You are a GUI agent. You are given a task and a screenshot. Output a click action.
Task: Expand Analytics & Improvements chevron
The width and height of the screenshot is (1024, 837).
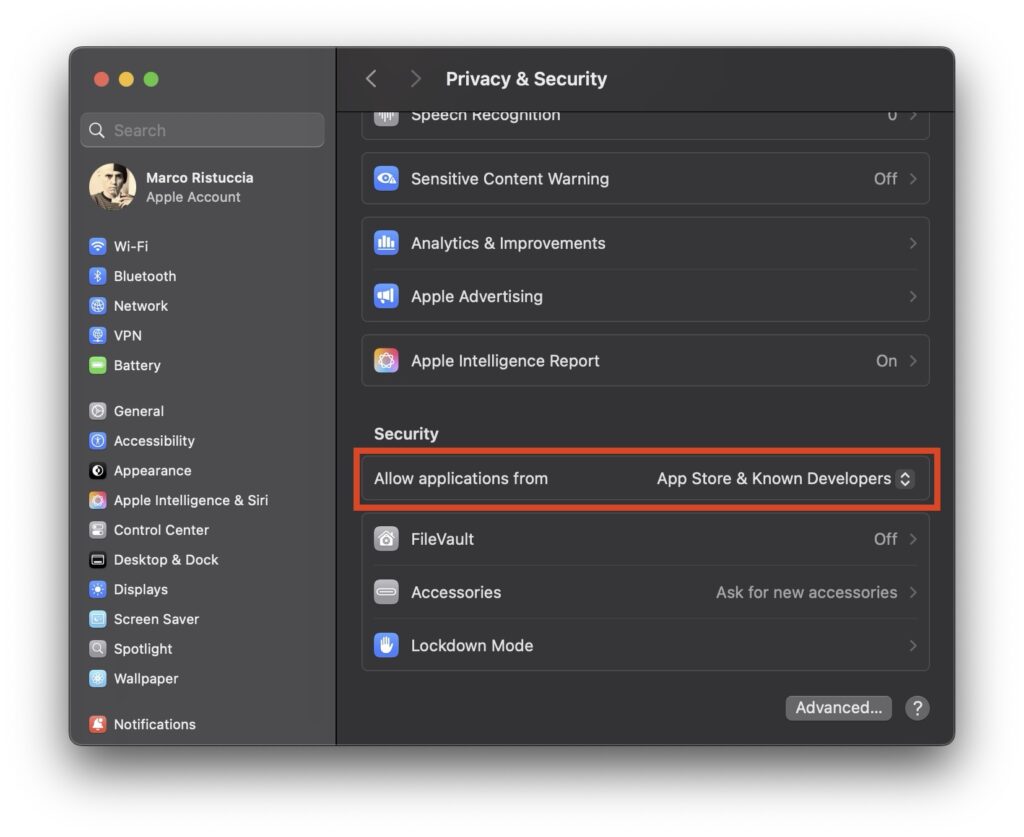click(x=913, y=243)
